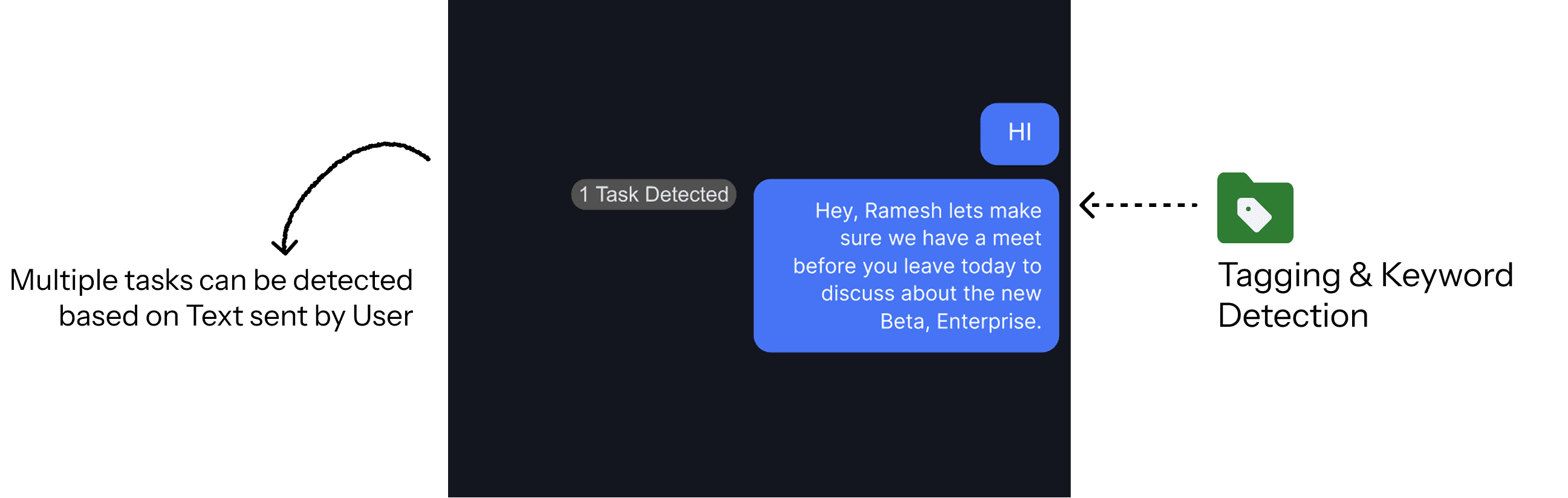
Task: Select the '1 Task Detected' badge
Action: (x=654, y=194)
